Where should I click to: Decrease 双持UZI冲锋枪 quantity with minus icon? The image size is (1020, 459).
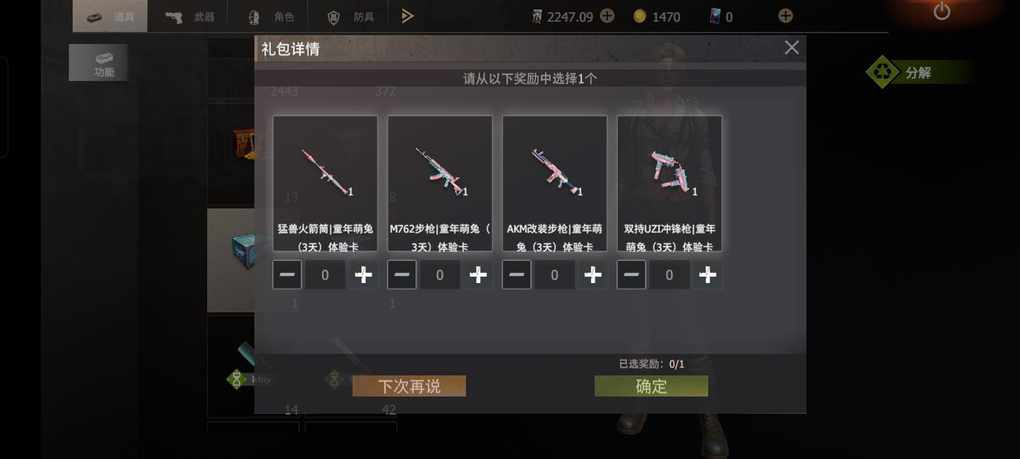631,275
